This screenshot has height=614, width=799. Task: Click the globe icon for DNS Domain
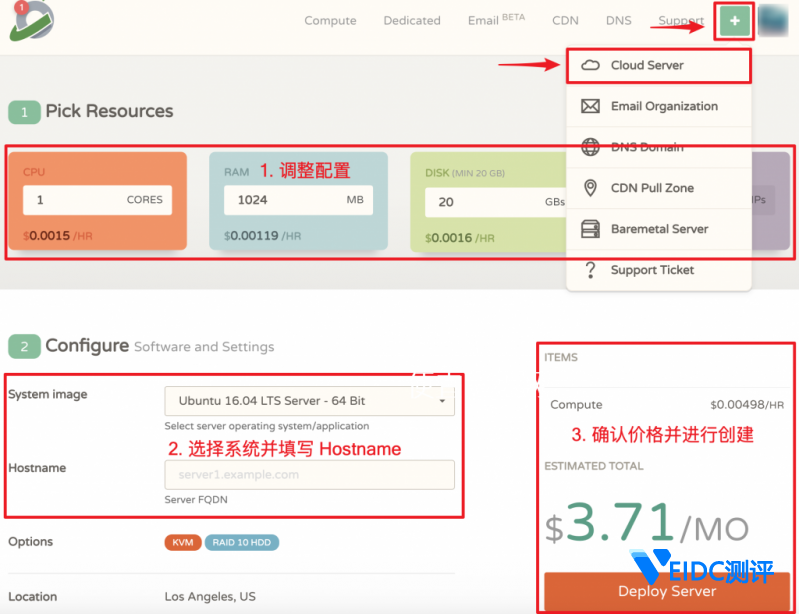pos(590,147)
